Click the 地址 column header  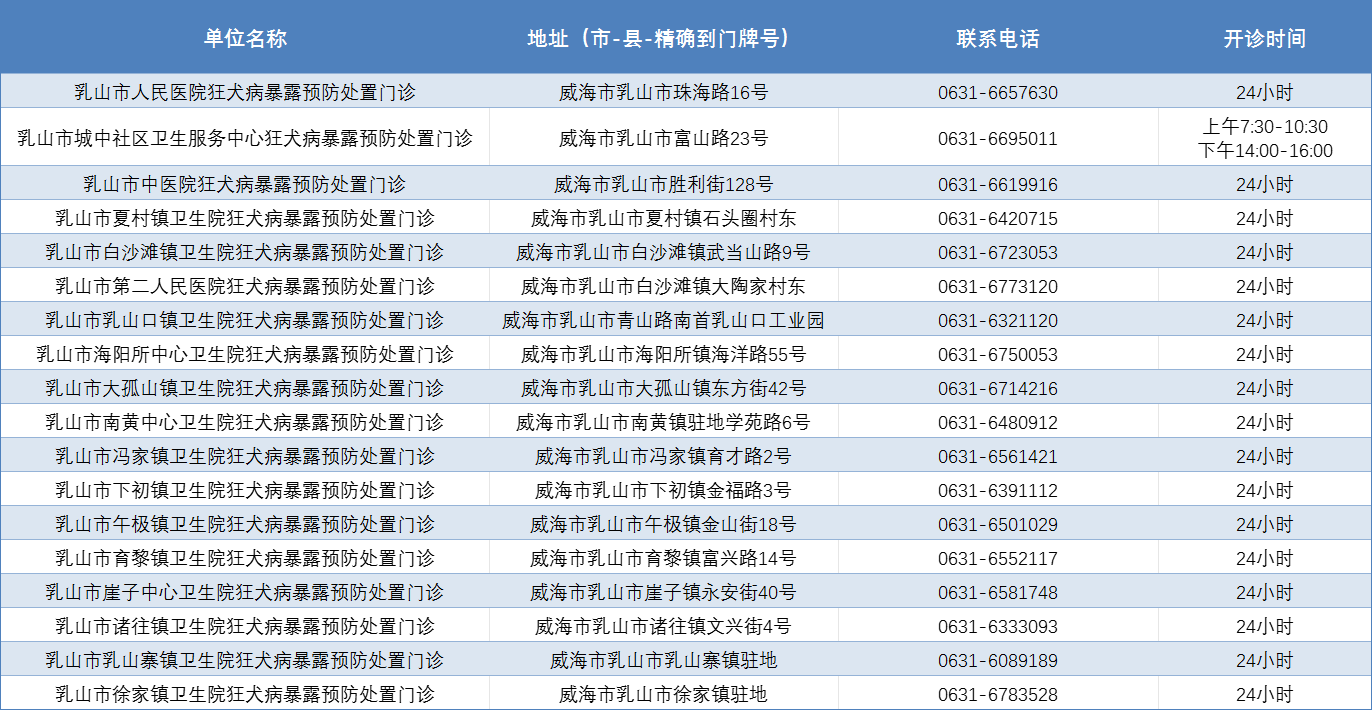coord(663,38)
